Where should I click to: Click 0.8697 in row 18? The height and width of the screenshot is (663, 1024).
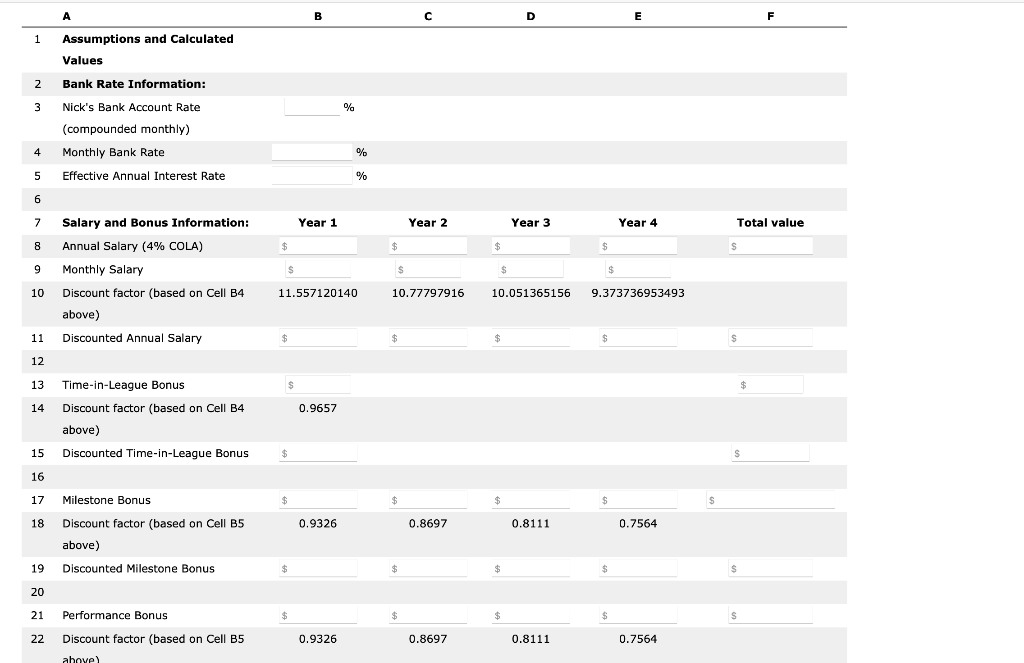pyautogui.click(x=428, y=523)
